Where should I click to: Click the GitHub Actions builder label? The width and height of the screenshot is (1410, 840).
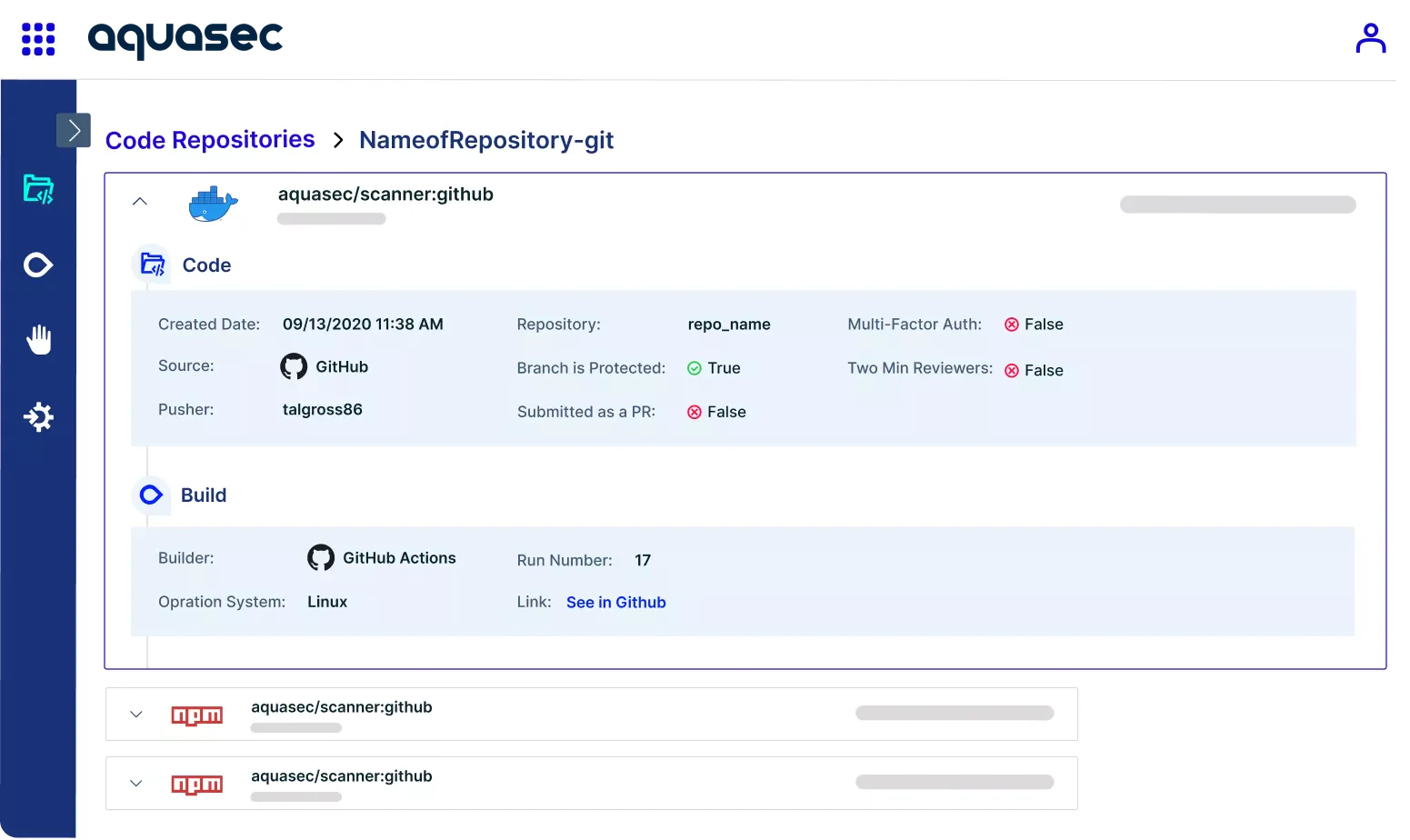click(399, 558)
